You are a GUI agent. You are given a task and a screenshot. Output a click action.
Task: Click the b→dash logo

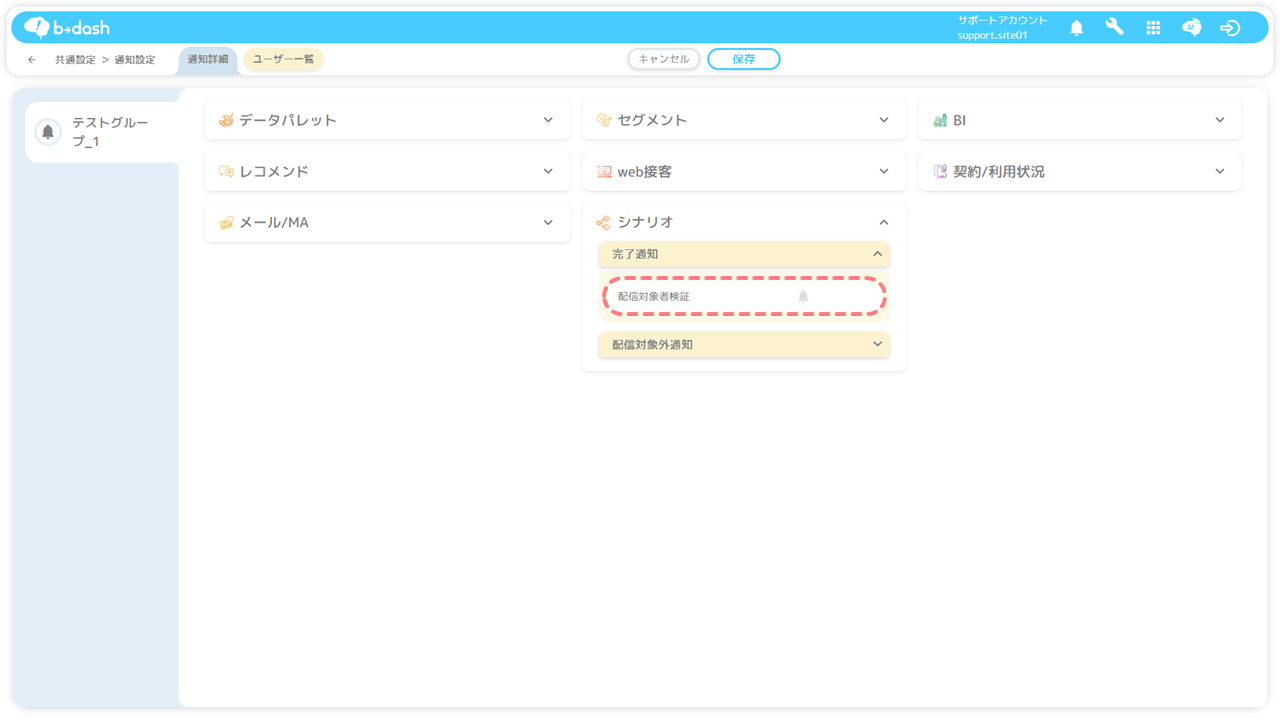click(67, 28)
